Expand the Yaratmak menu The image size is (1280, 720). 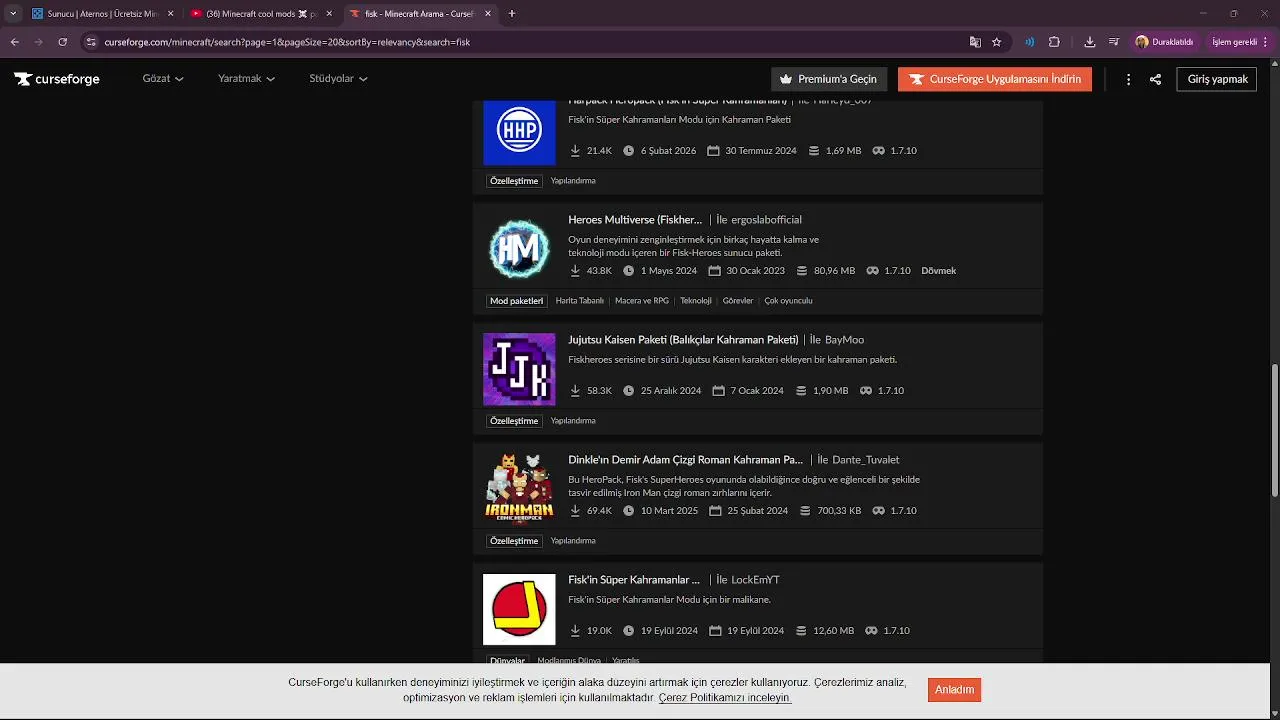[x=246, y=79]
